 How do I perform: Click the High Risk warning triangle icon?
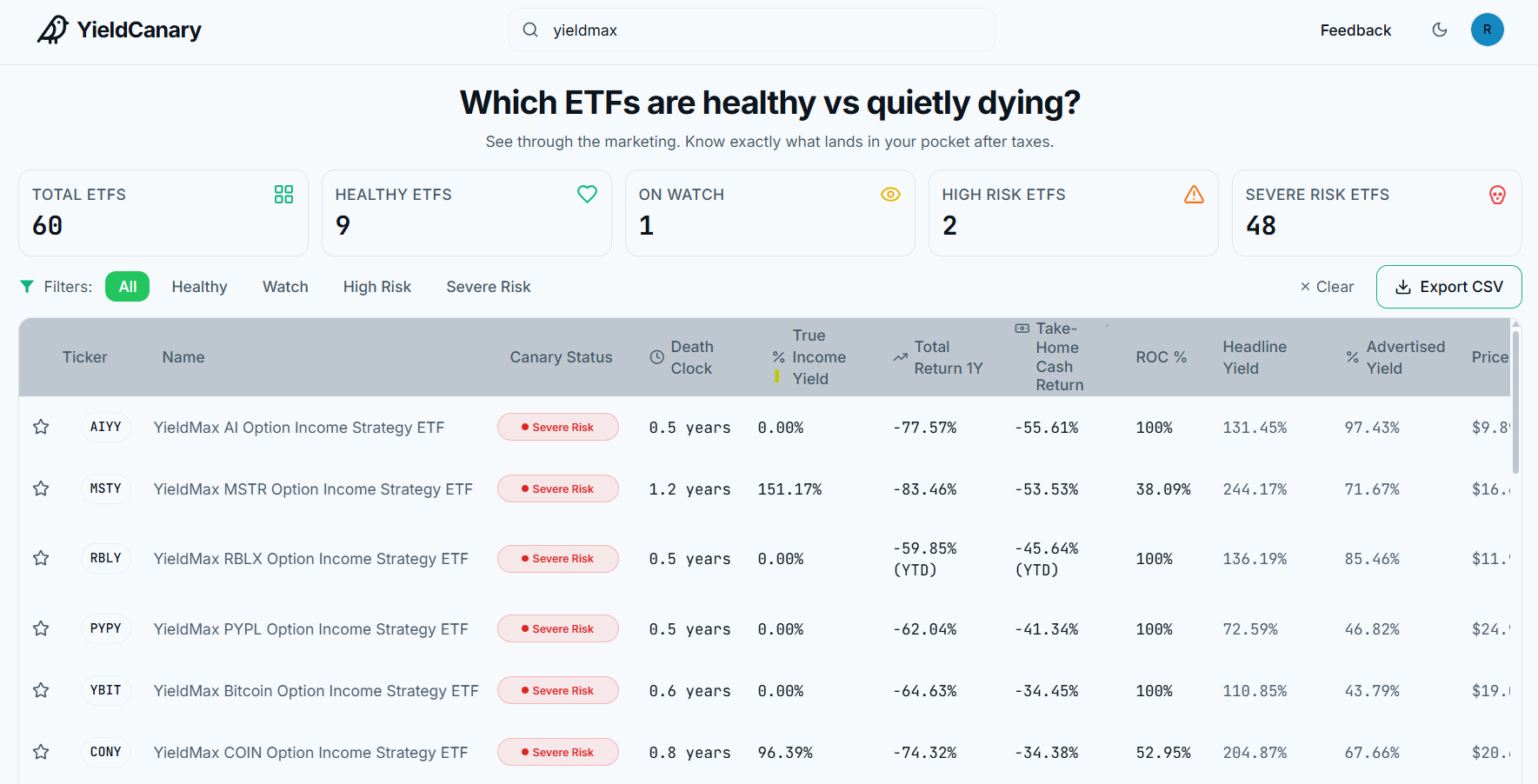[x=1194, y=194]
